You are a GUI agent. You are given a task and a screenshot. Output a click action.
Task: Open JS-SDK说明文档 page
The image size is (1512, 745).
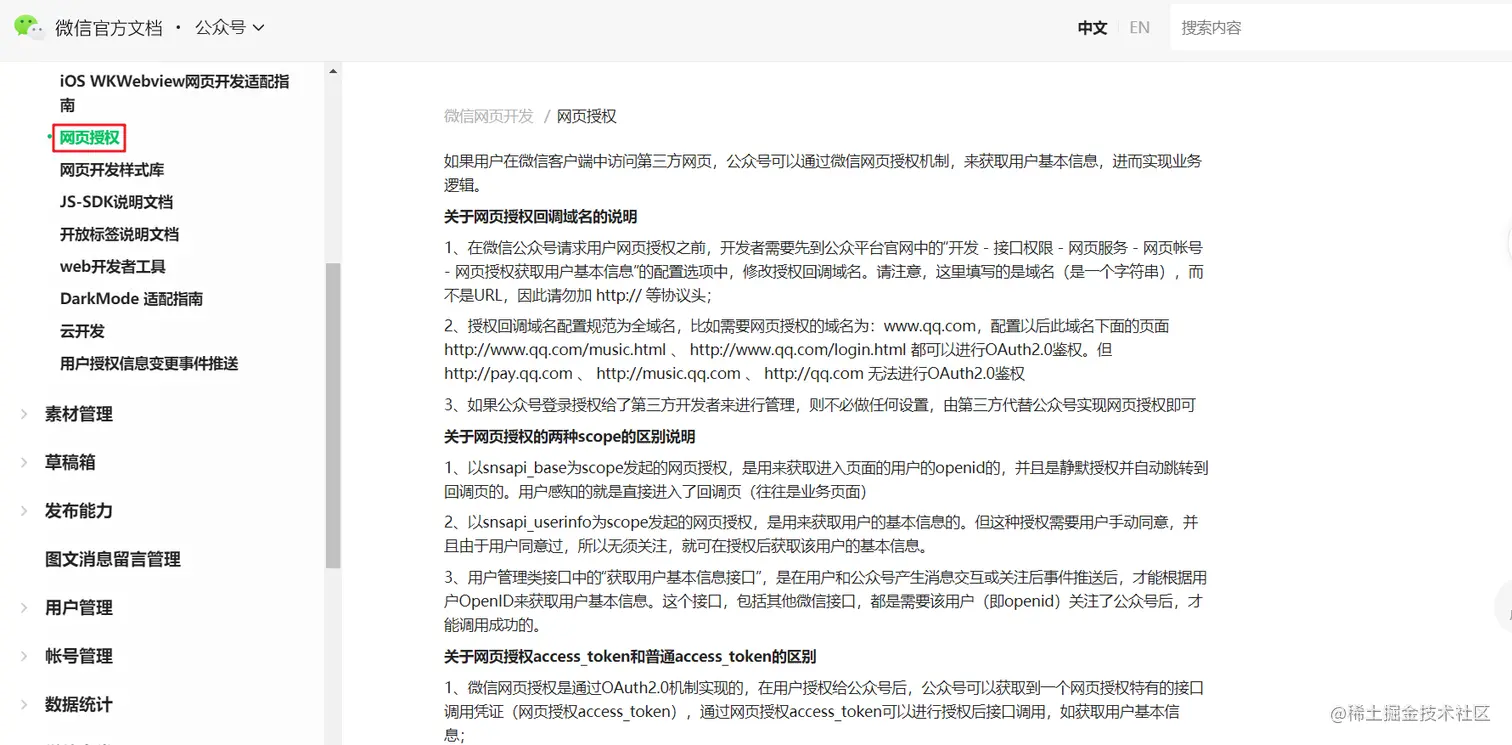click(116, 202)
